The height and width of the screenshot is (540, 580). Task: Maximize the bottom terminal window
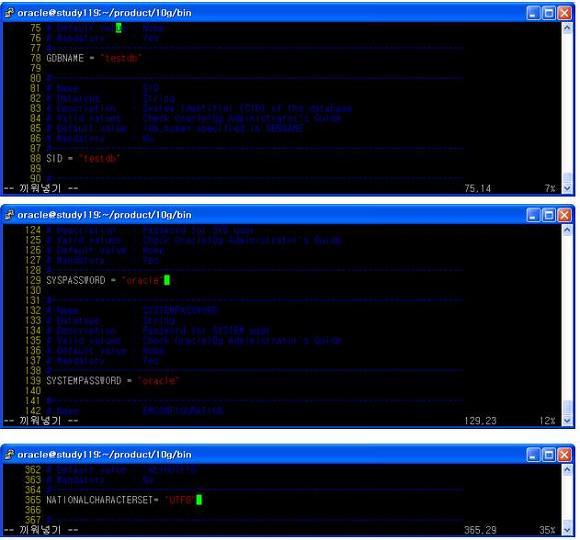point(549,455)
